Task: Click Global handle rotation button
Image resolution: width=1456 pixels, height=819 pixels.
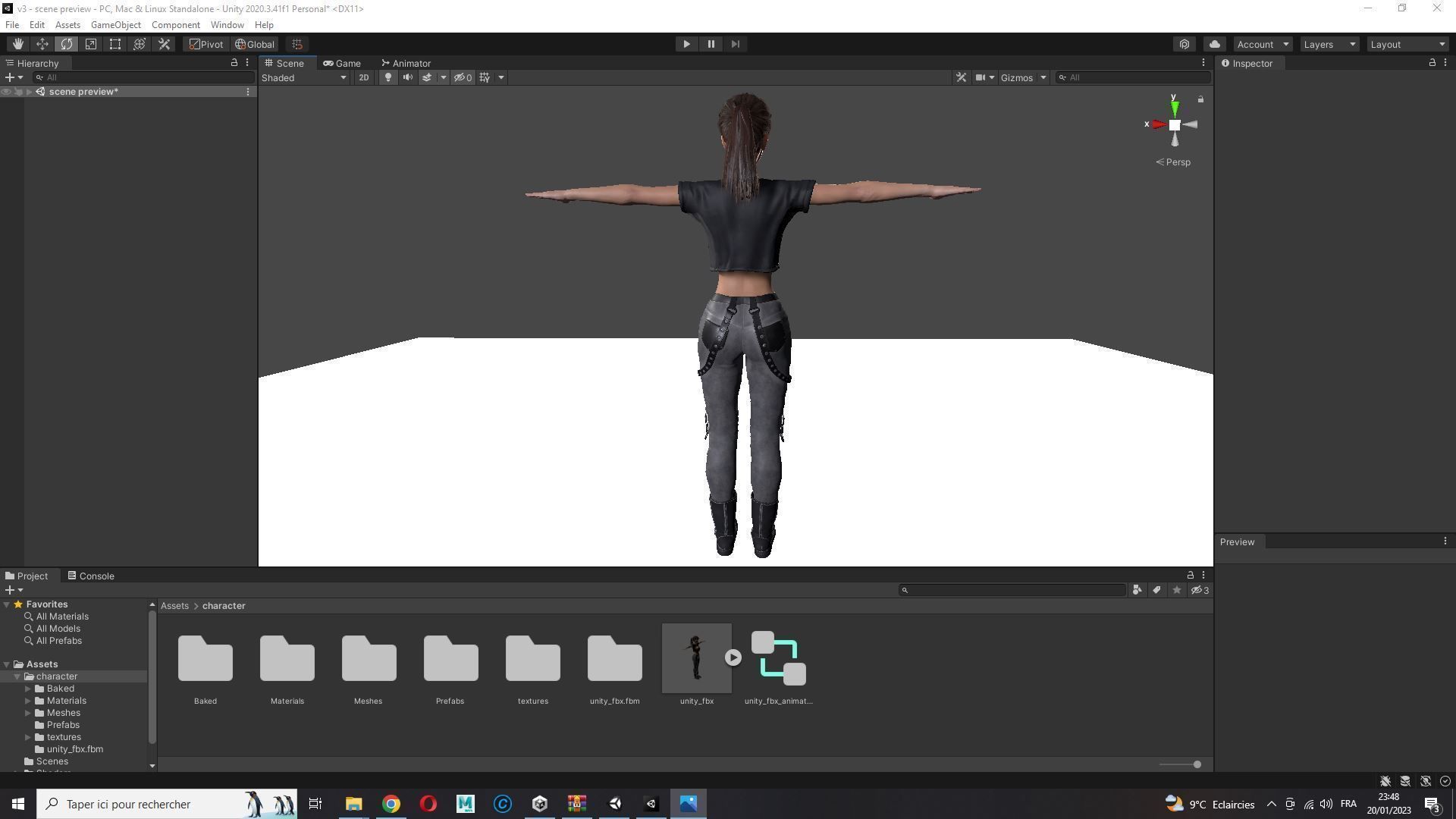Action: point(255,44)
